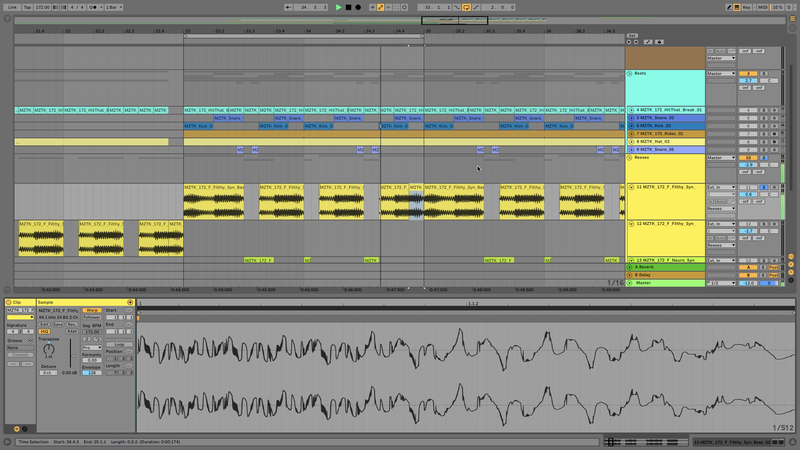Open the clip color dropdown
Viewport: 800px width, 450px height.
[x=20, y=317]
